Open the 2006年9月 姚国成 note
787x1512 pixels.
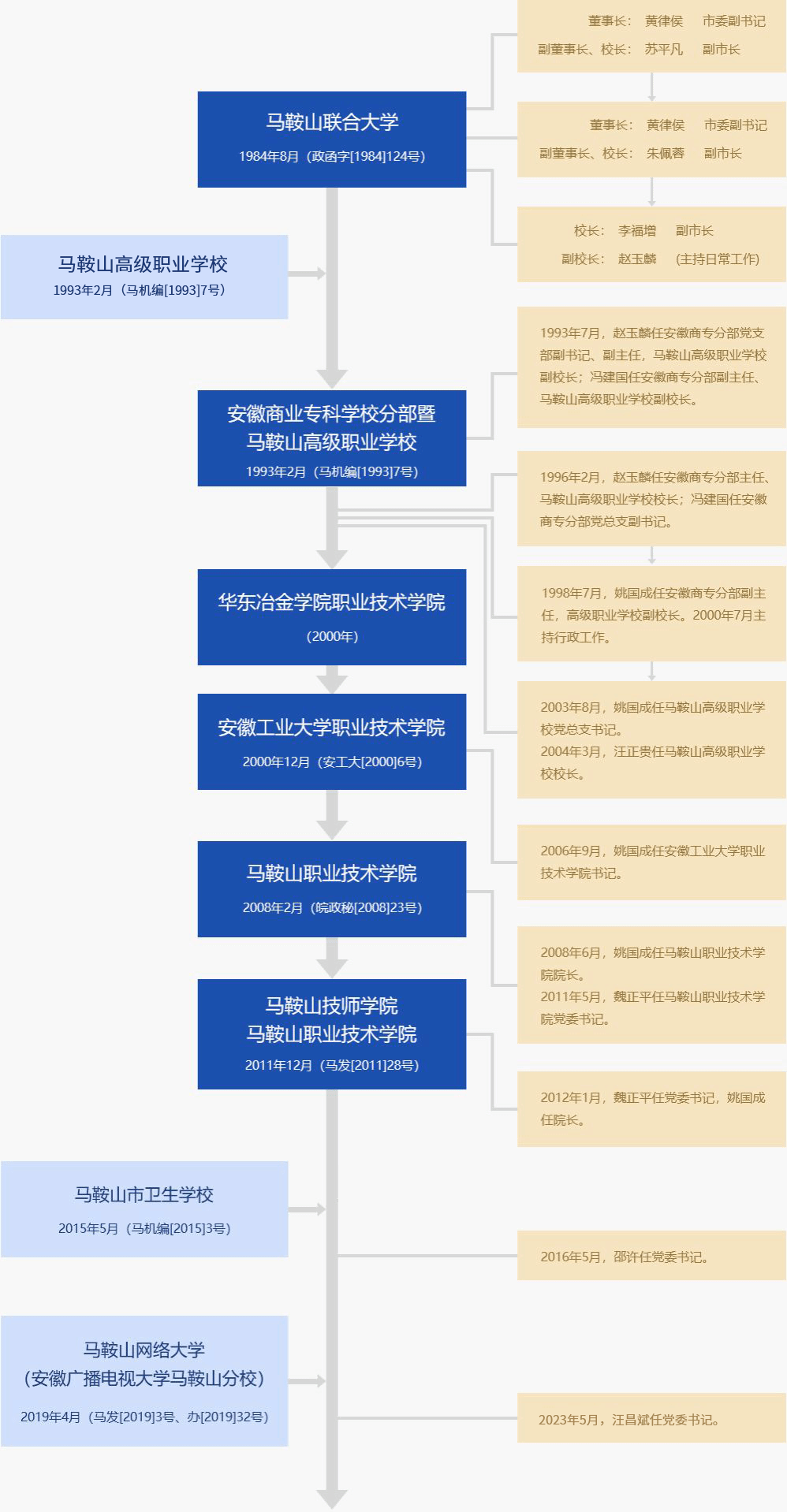point(651,862)
